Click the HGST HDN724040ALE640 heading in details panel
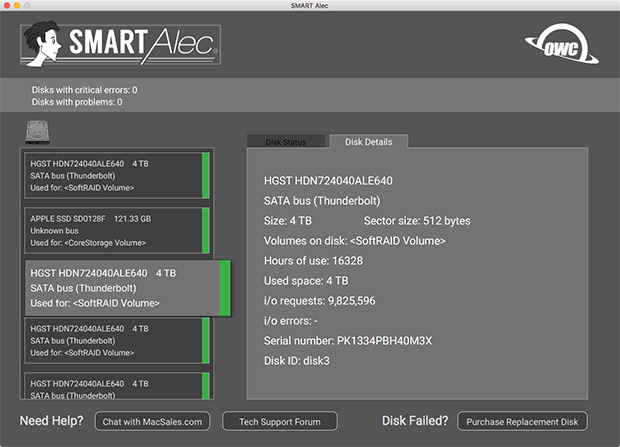The width and height of the screenshot is (620, 447). point(328,181)
